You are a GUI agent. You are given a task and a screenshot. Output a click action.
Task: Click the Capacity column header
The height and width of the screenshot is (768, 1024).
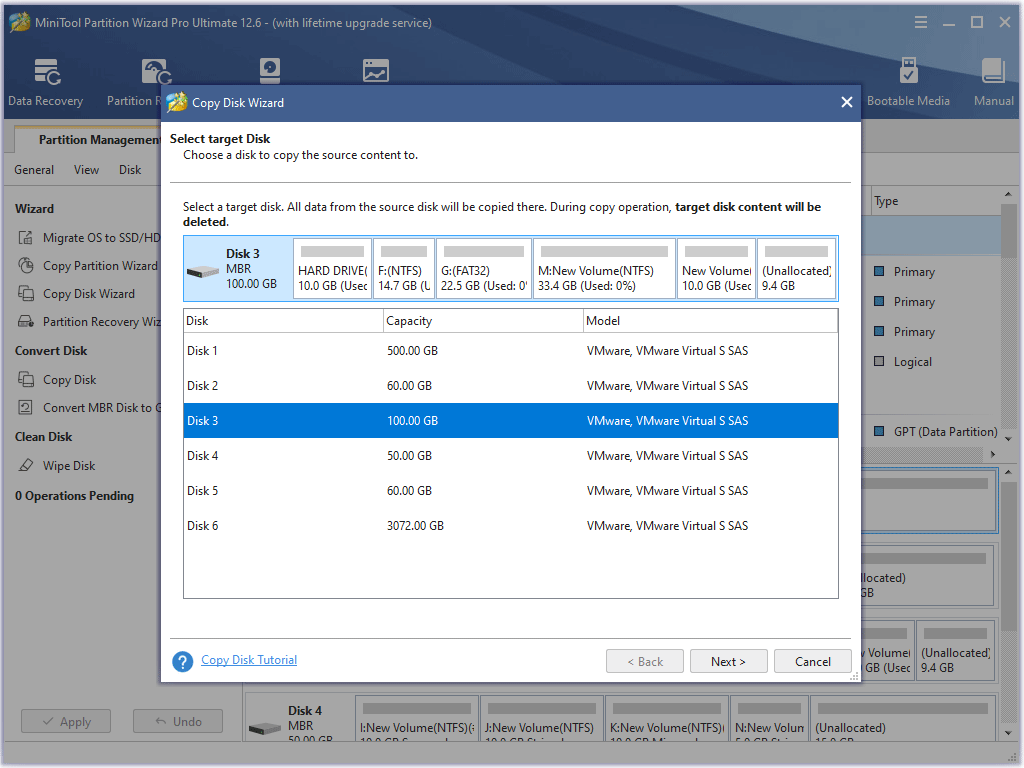click(x=483, y=321)
